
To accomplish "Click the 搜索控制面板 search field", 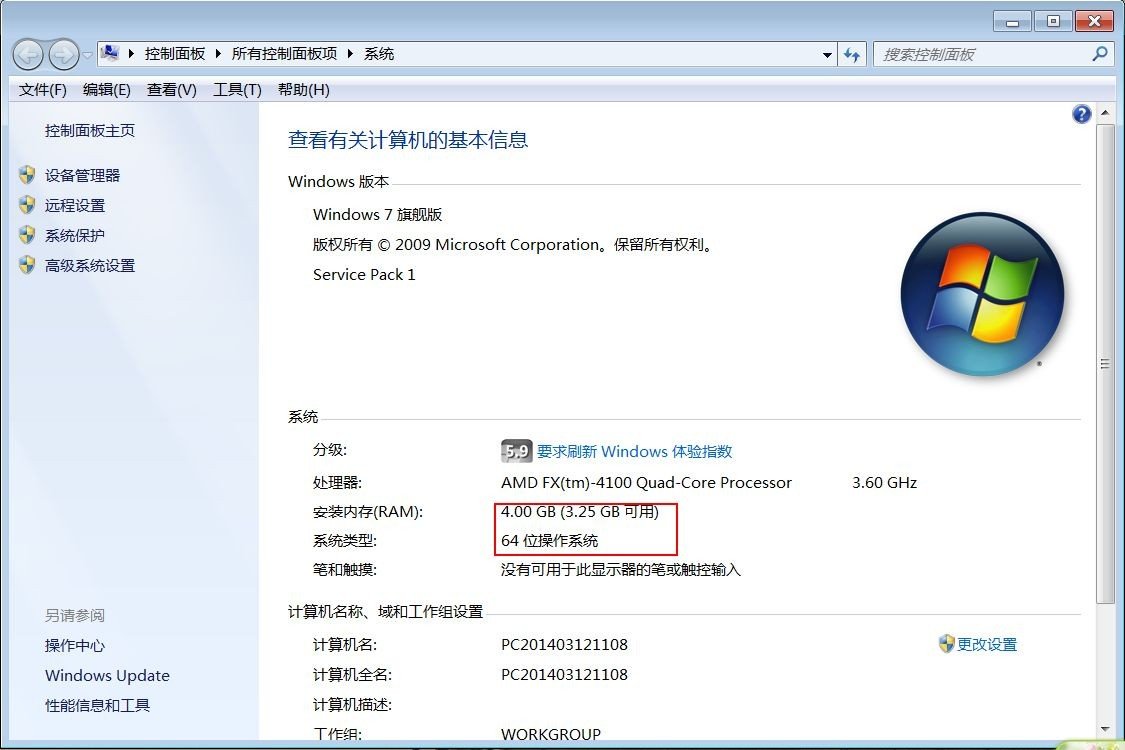I will pyautogui.click(x=984, y=55).
